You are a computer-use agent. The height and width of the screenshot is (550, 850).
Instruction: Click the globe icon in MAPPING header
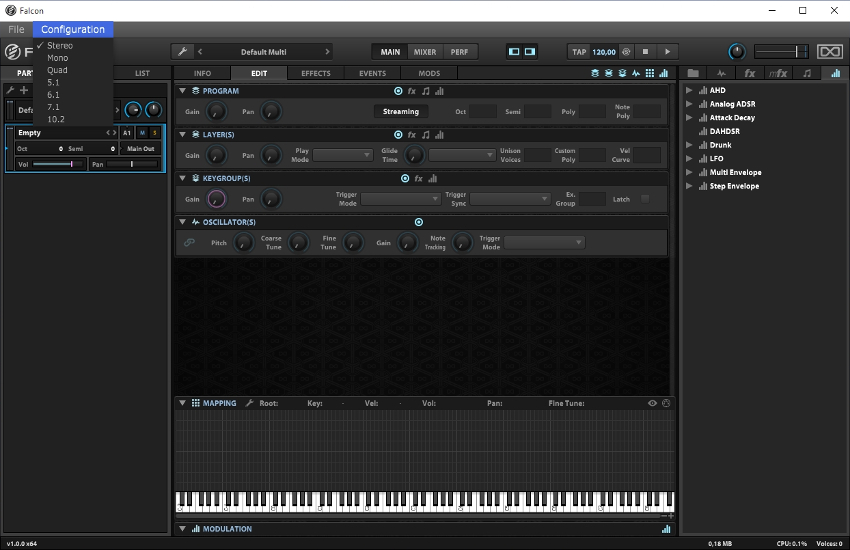[666, 403]
